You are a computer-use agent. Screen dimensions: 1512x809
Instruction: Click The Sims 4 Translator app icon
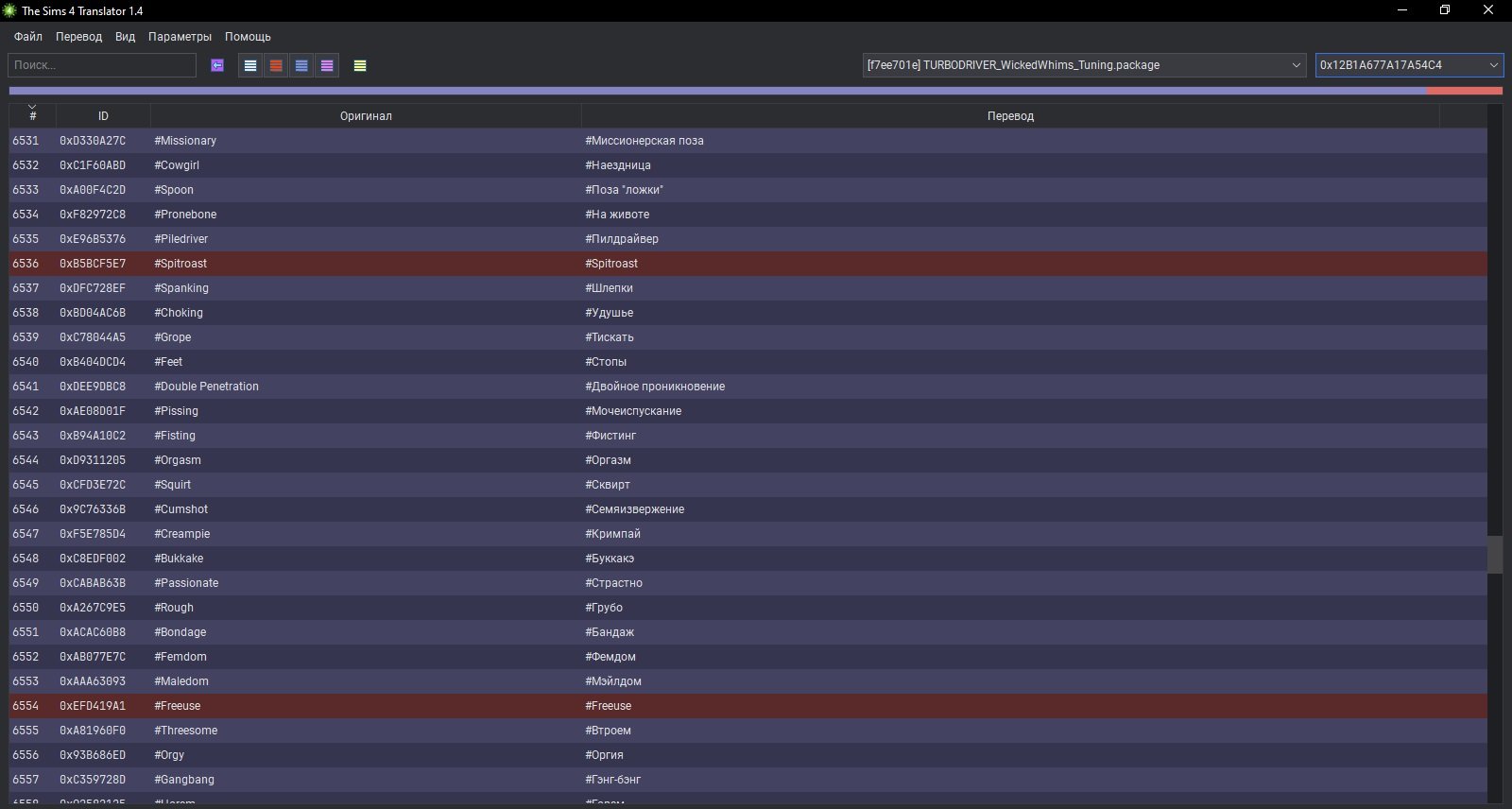[10, 10]
